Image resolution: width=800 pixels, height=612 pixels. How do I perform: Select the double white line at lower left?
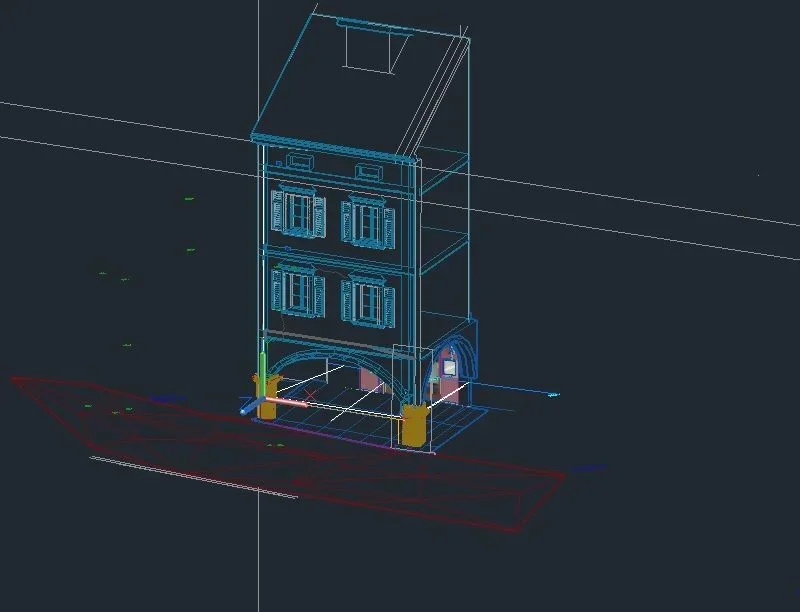[x=193, y=478]
